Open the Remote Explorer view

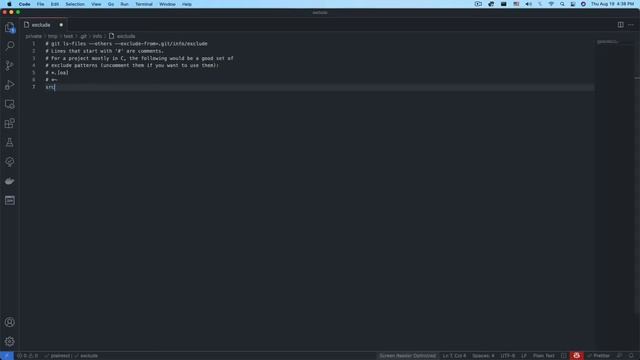[x=9, y=104]
